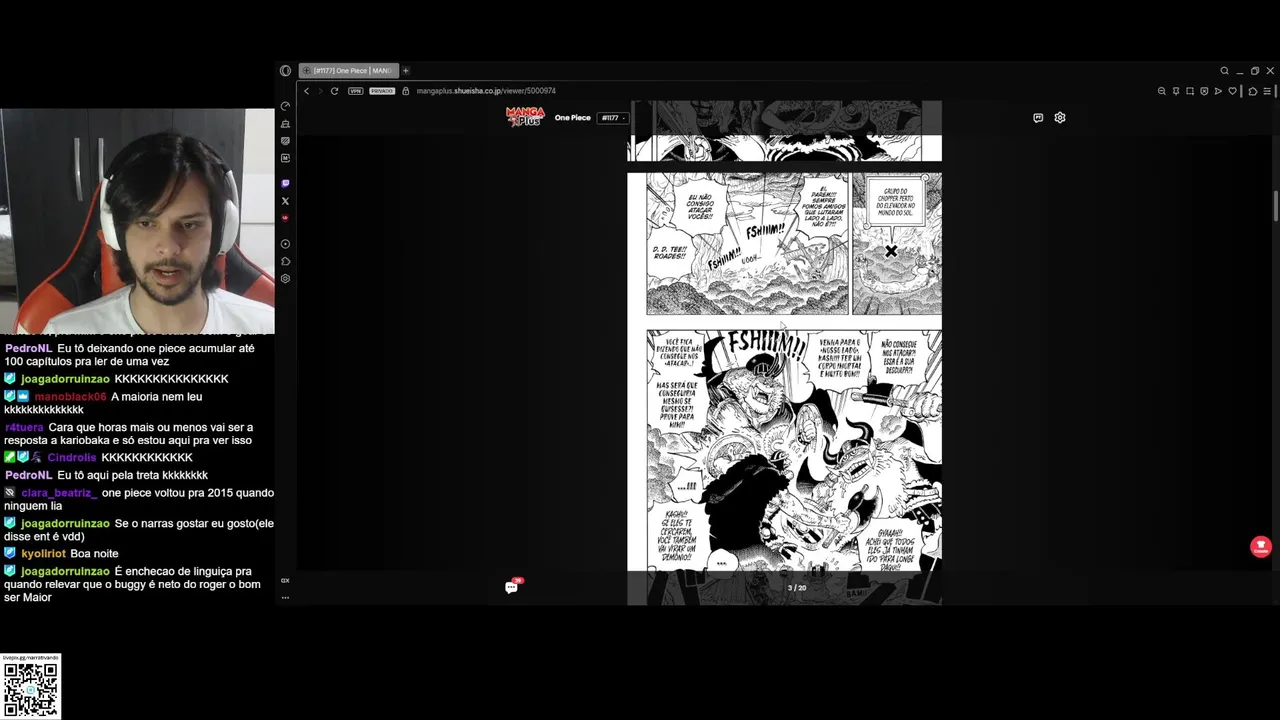Click the MANGA Plus logo
This screenshot has width=1280, height=720.
pos(525,116)
